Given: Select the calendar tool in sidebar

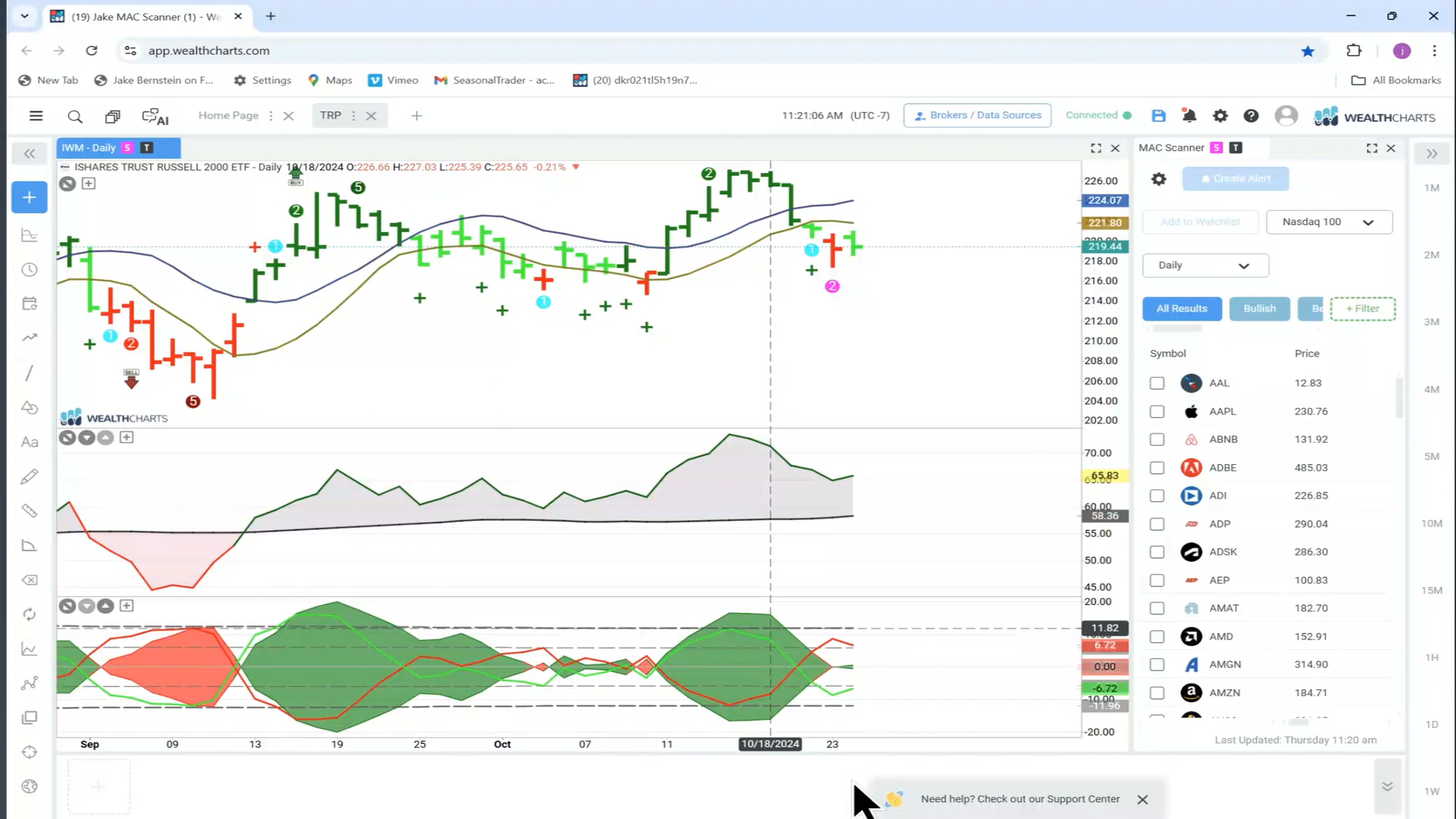Looking at the screenshot, I should pyautogui.click(x=30, y=303).
